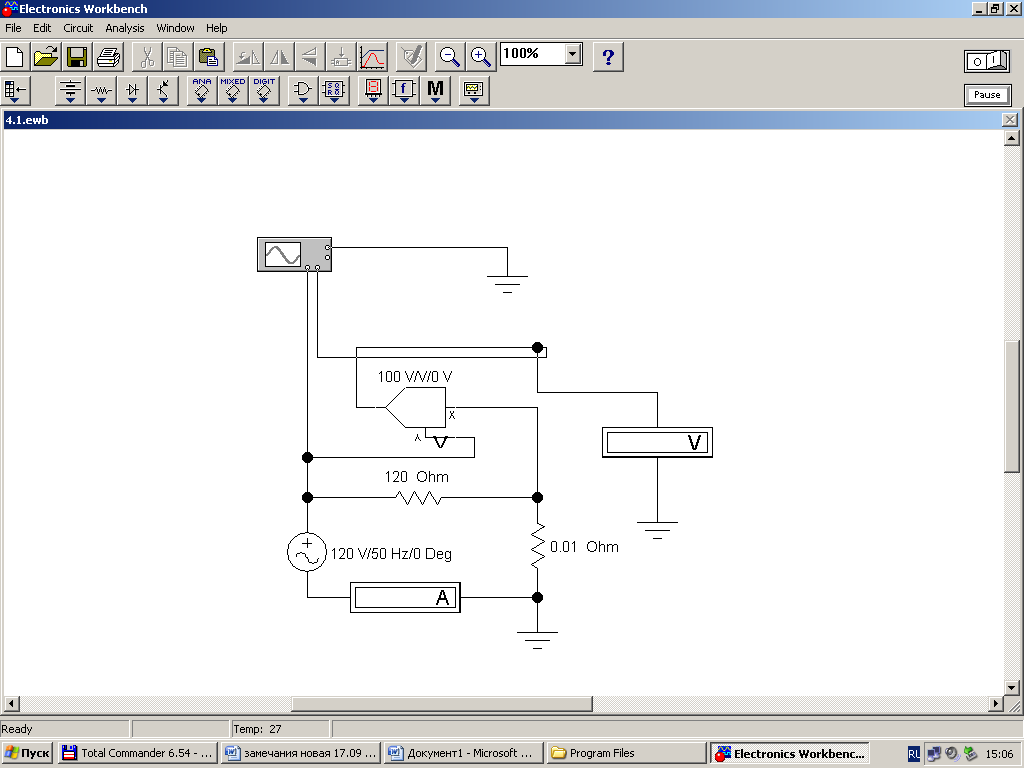
Task: Open component properties
Action: coord(411,57)
